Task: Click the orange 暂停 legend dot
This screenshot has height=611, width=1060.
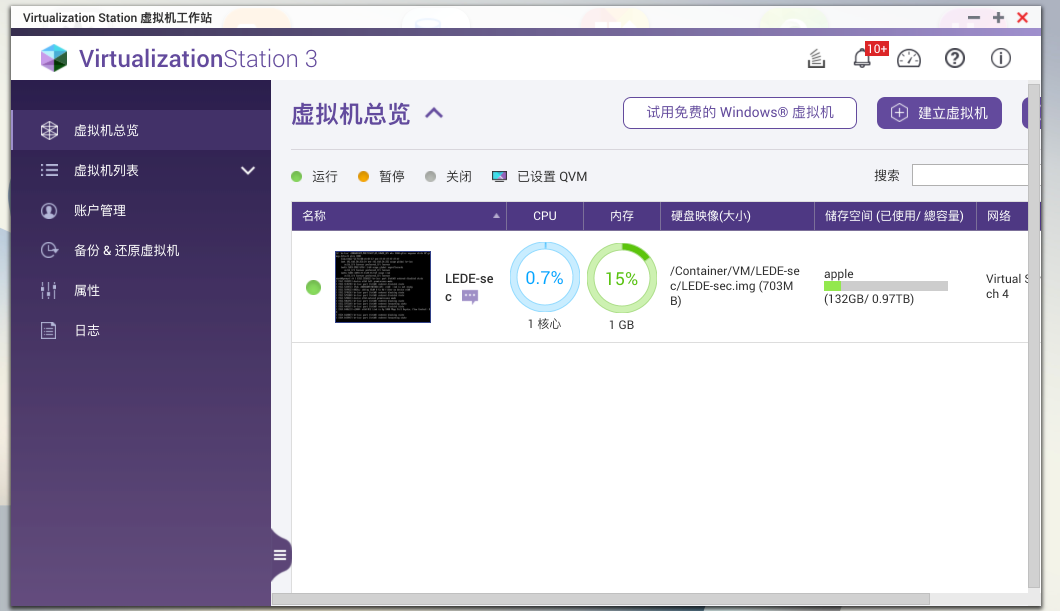Action: coord(364,176)
